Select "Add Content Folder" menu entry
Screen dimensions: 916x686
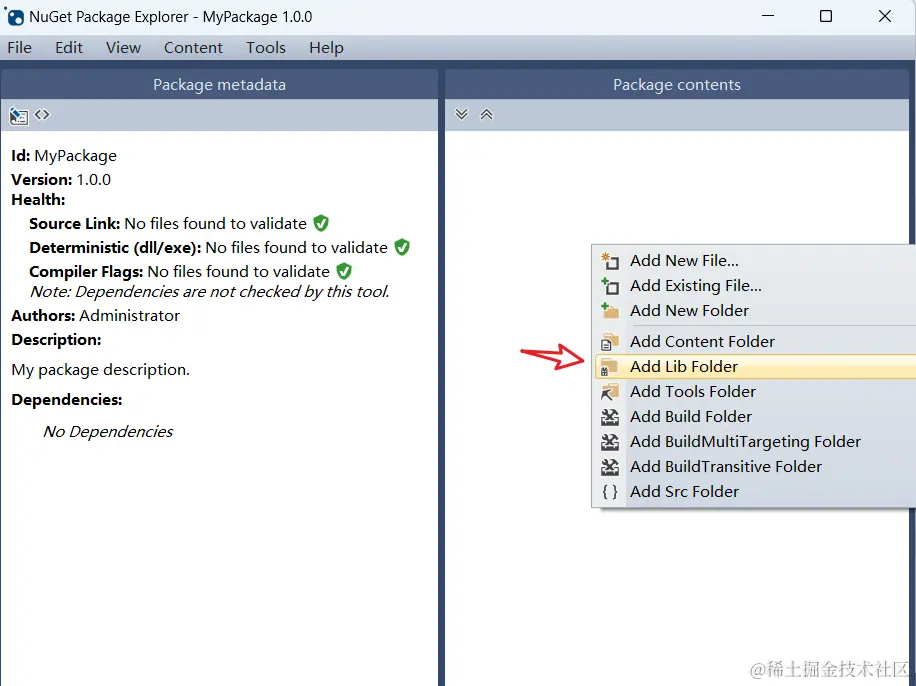[755, 342]
